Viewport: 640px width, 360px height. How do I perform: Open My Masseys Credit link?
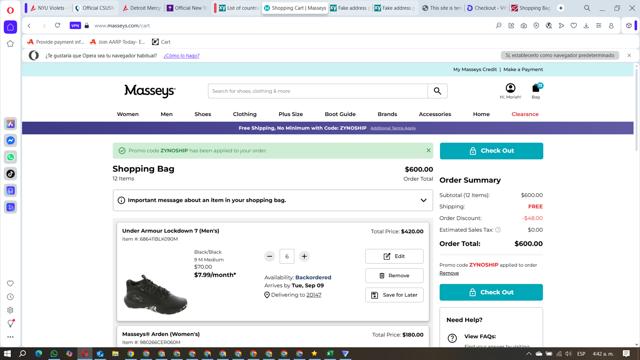tap(475, 69)
